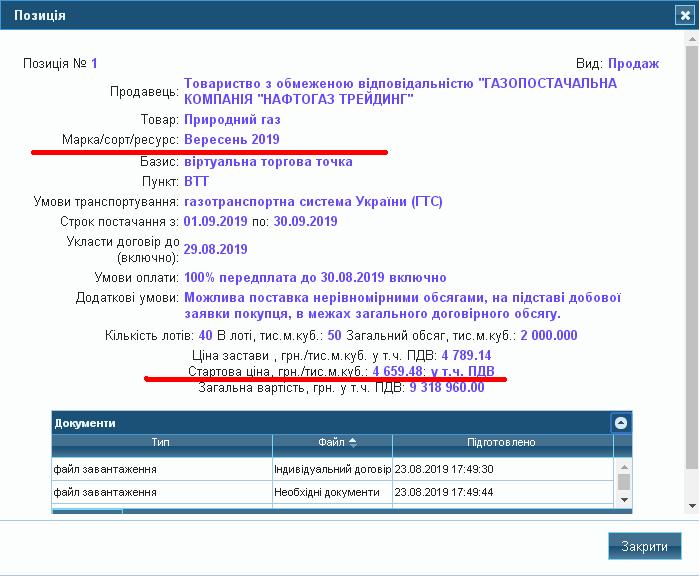The image size is (700, 578).
Task: Click the Закрити button
Action: pyautogui.click(x=645, y=546)
